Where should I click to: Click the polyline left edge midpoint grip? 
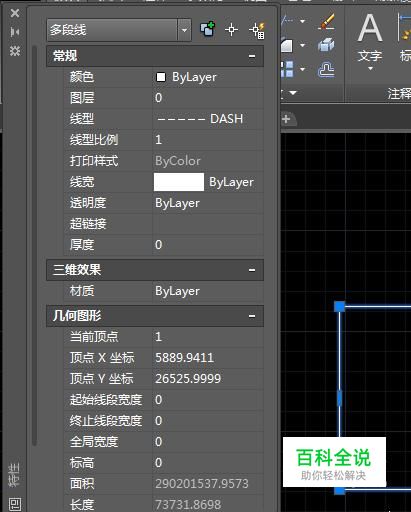(x=340, y=398)
